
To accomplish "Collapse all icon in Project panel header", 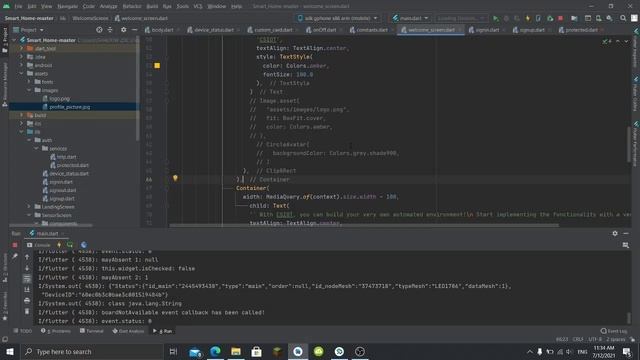I will 110,30.
